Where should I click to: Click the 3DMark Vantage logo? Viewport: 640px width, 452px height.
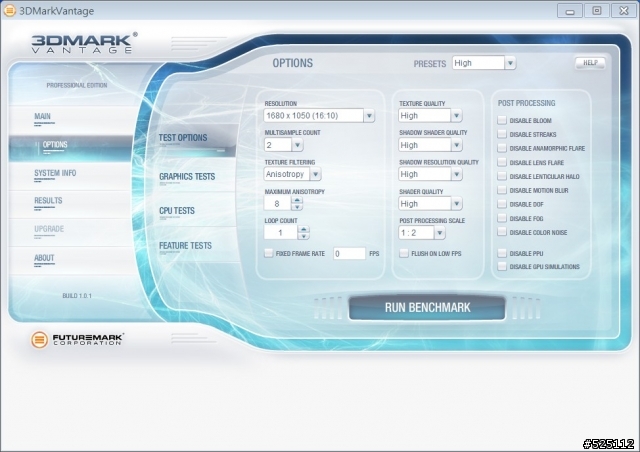point(84,43)
